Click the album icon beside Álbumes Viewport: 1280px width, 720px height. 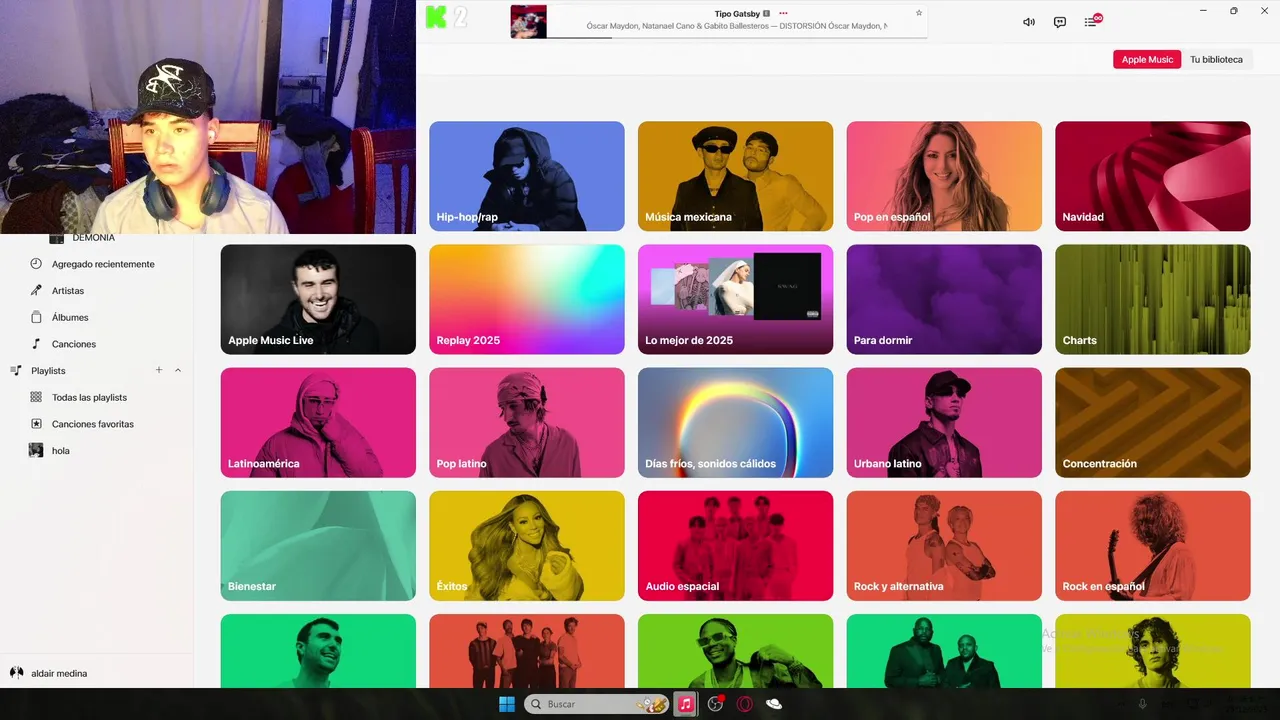36,317
